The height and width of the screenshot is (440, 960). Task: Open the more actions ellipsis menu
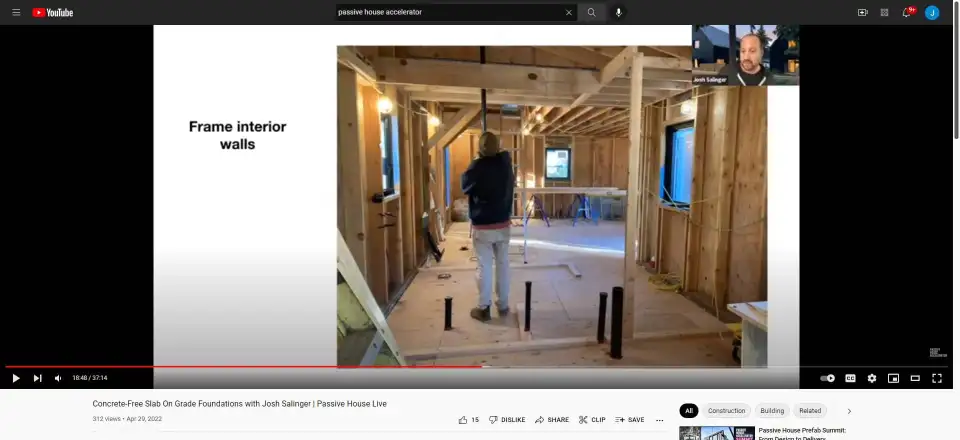coord(659,420)
